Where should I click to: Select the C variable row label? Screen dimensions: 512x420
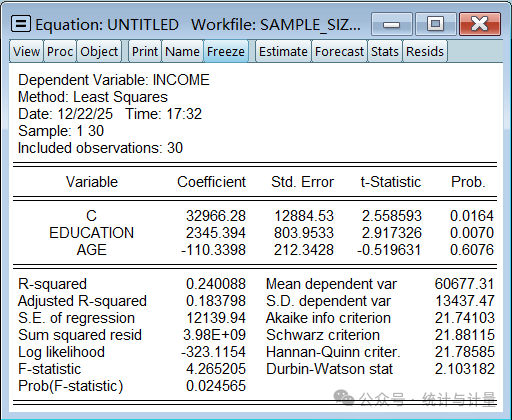click(92, 216)
